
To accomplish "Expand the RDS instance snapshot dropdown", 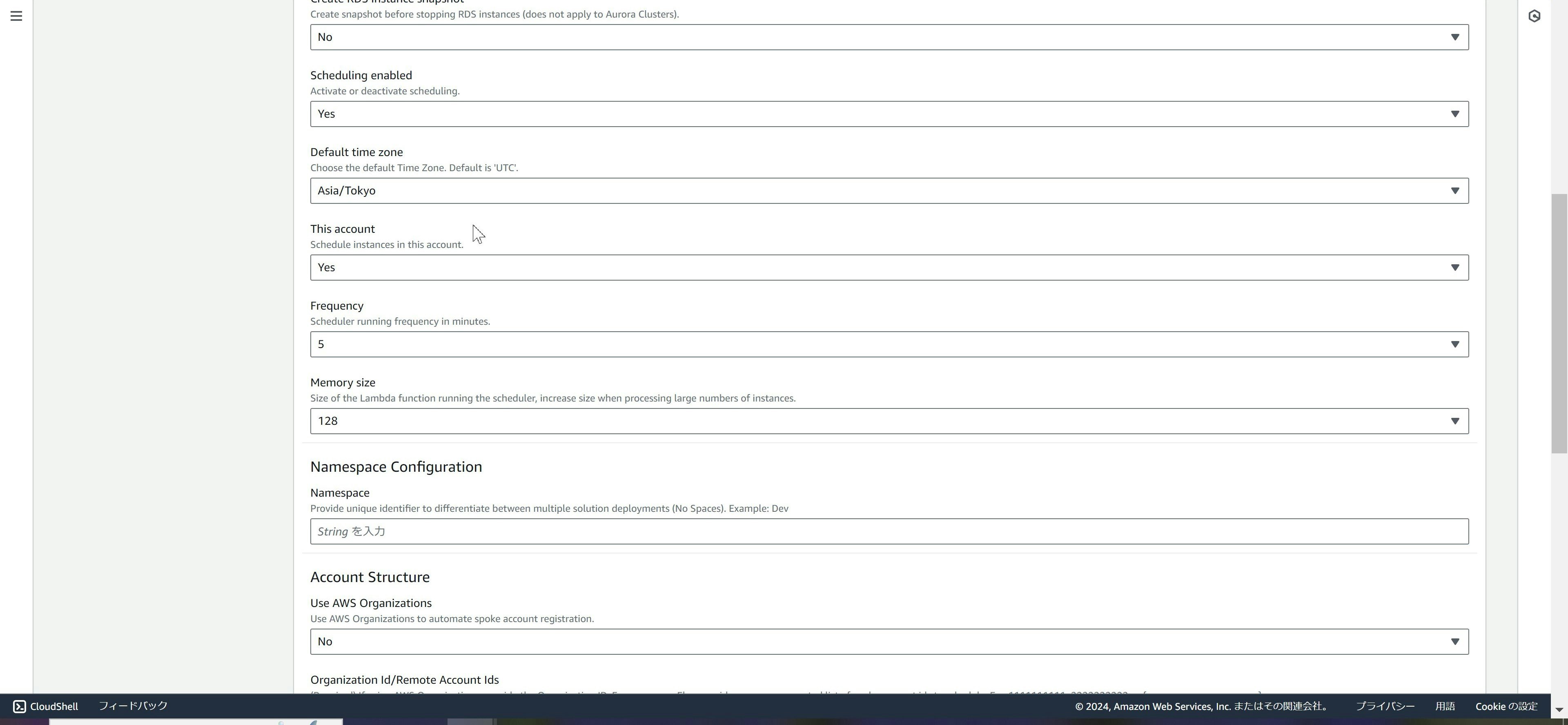I will [x=889, y=37].
